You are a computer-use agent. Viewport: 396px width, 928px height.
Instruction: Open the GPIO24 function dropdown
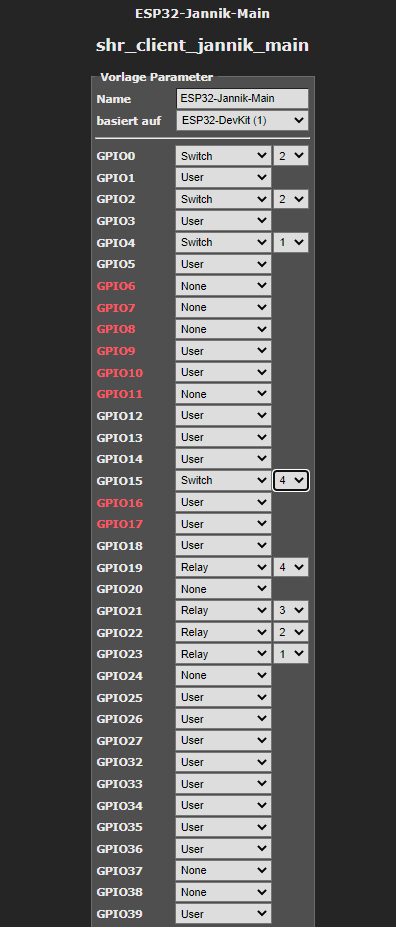pos(224,676)
